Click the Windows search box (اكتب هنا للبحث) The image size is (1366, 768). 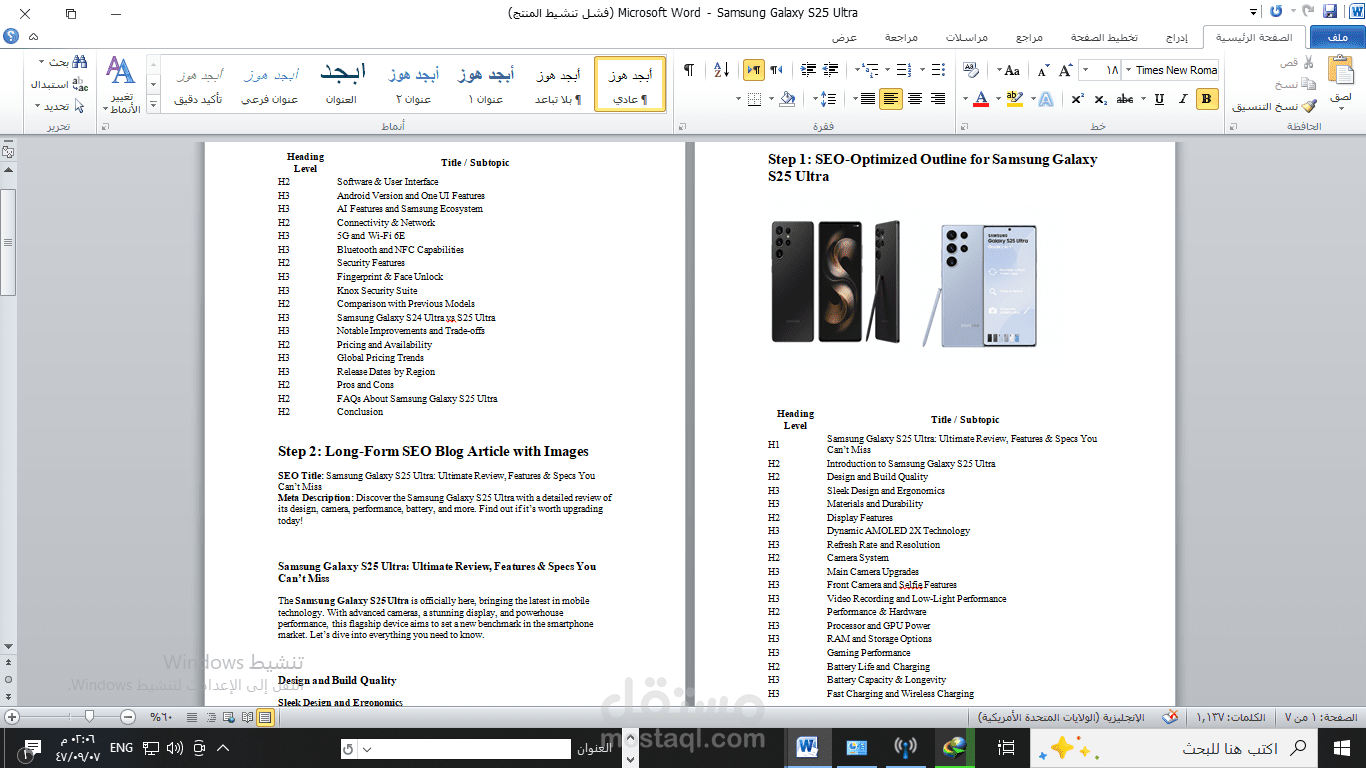point(1172,748)
